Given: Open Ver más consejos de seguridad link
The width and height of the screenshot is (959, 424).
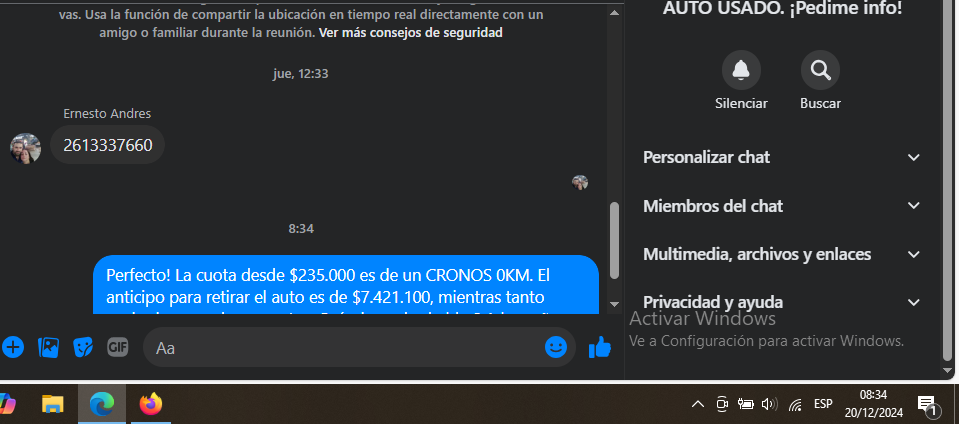Looking at the screenshot, I should pyautogui.click(x=410, y=33).
